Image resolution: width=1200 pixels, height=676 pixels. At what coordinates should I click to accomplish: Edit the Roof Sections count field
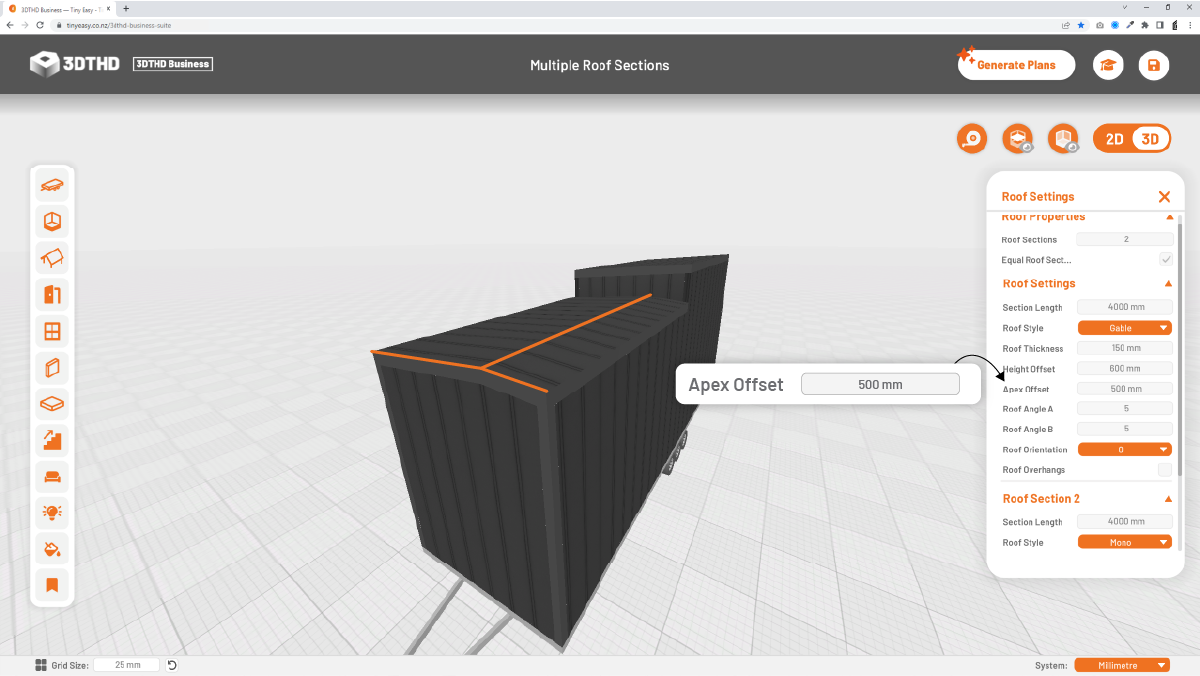(x=1125, y=240)
